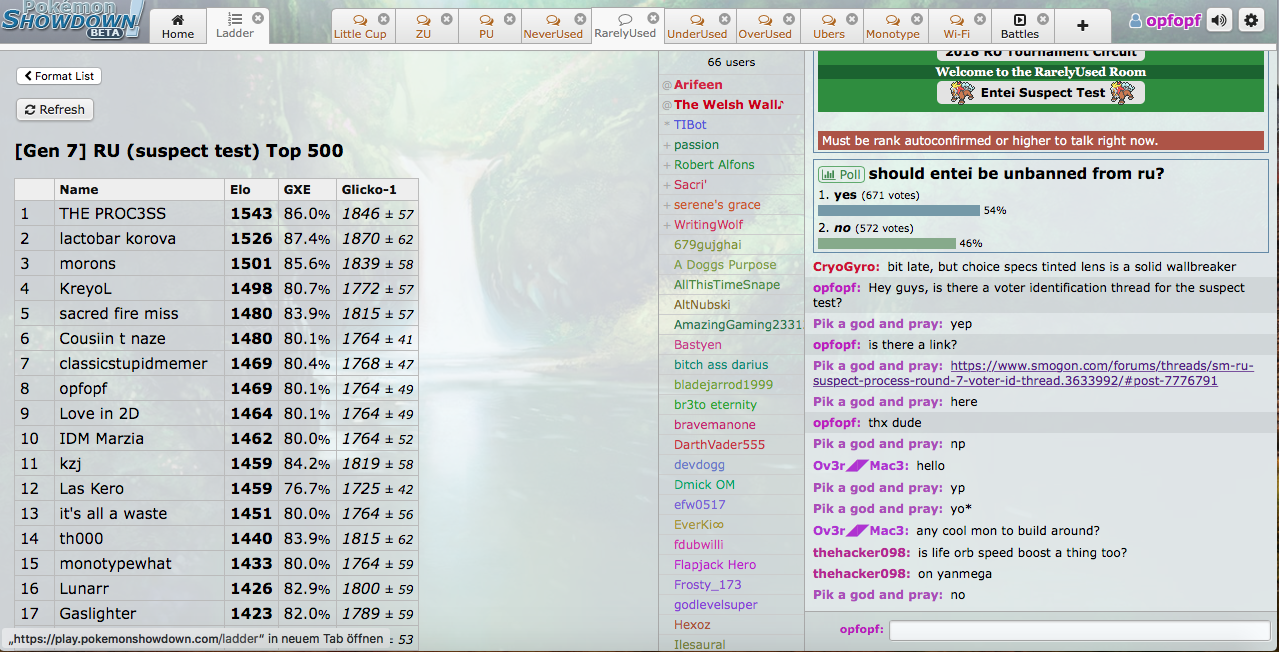This screenshot has height=652, width=1279.
Task: Close the Ladder tab
Action: coord(258,18)
